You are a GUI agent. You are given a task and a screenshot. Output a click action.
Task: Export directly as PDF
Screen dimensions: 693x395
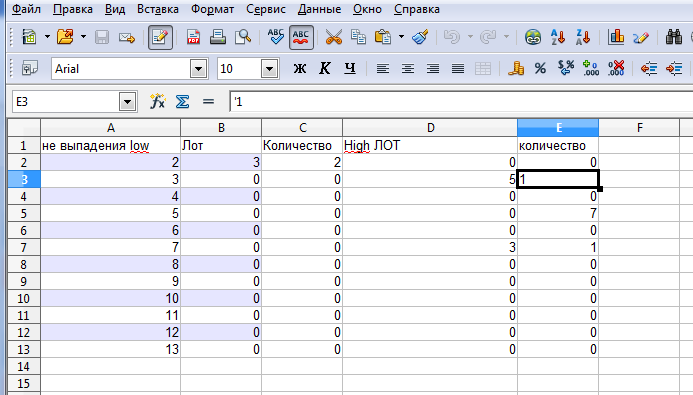pyautogui.click(x=193, y=37)
